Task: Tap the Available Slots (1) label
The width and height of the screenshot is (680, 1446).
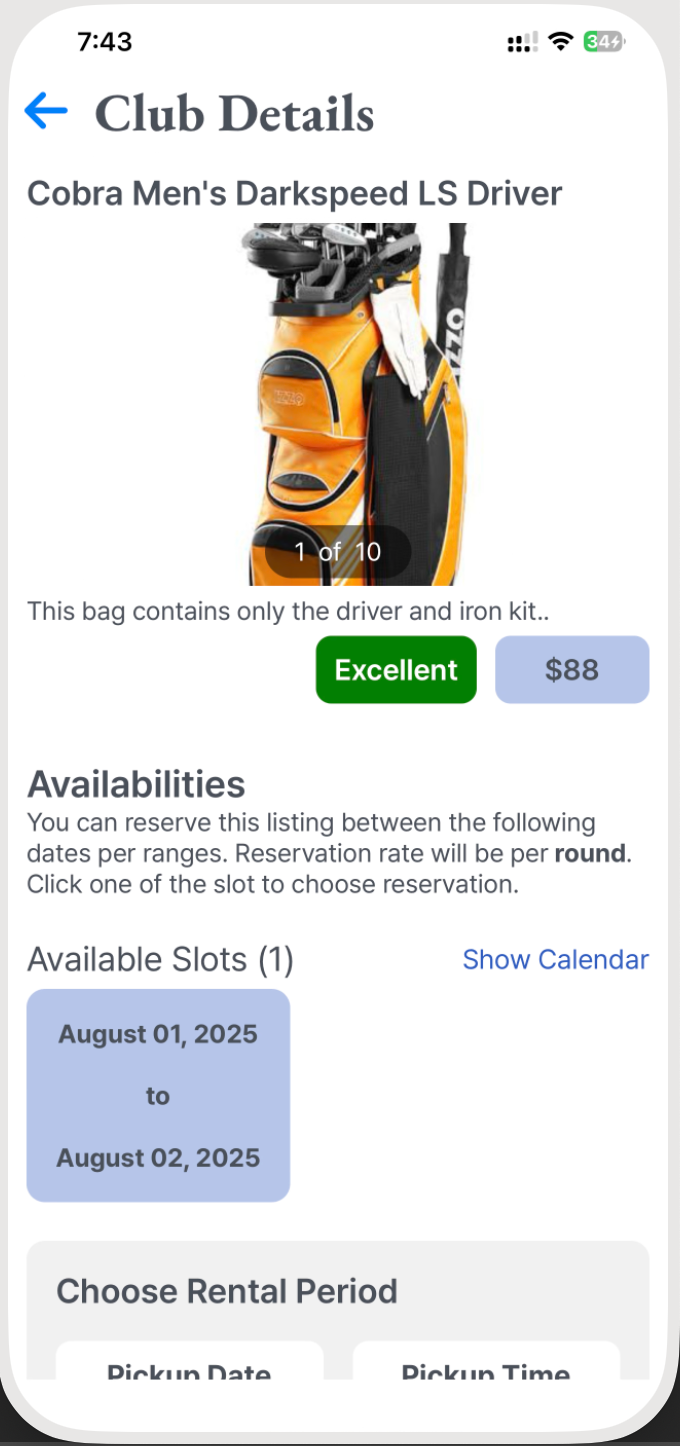Action: click(x=160, y=959)
